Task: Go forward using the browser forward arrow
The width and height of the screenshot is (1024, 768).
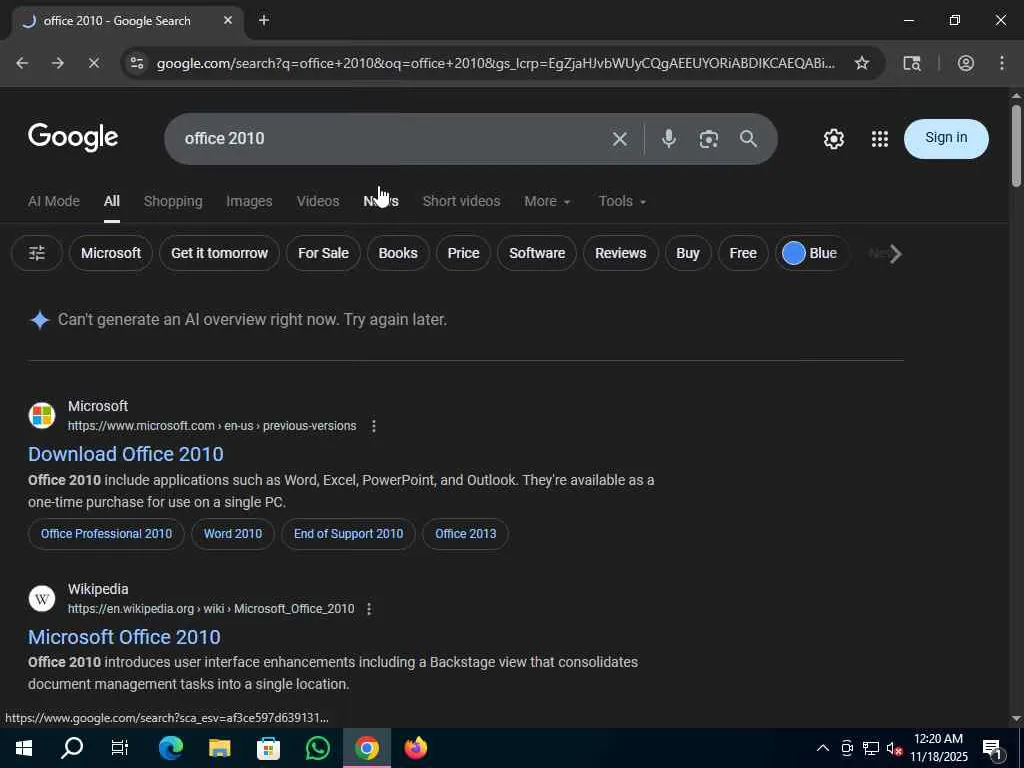Action: (x=57, y=63)
